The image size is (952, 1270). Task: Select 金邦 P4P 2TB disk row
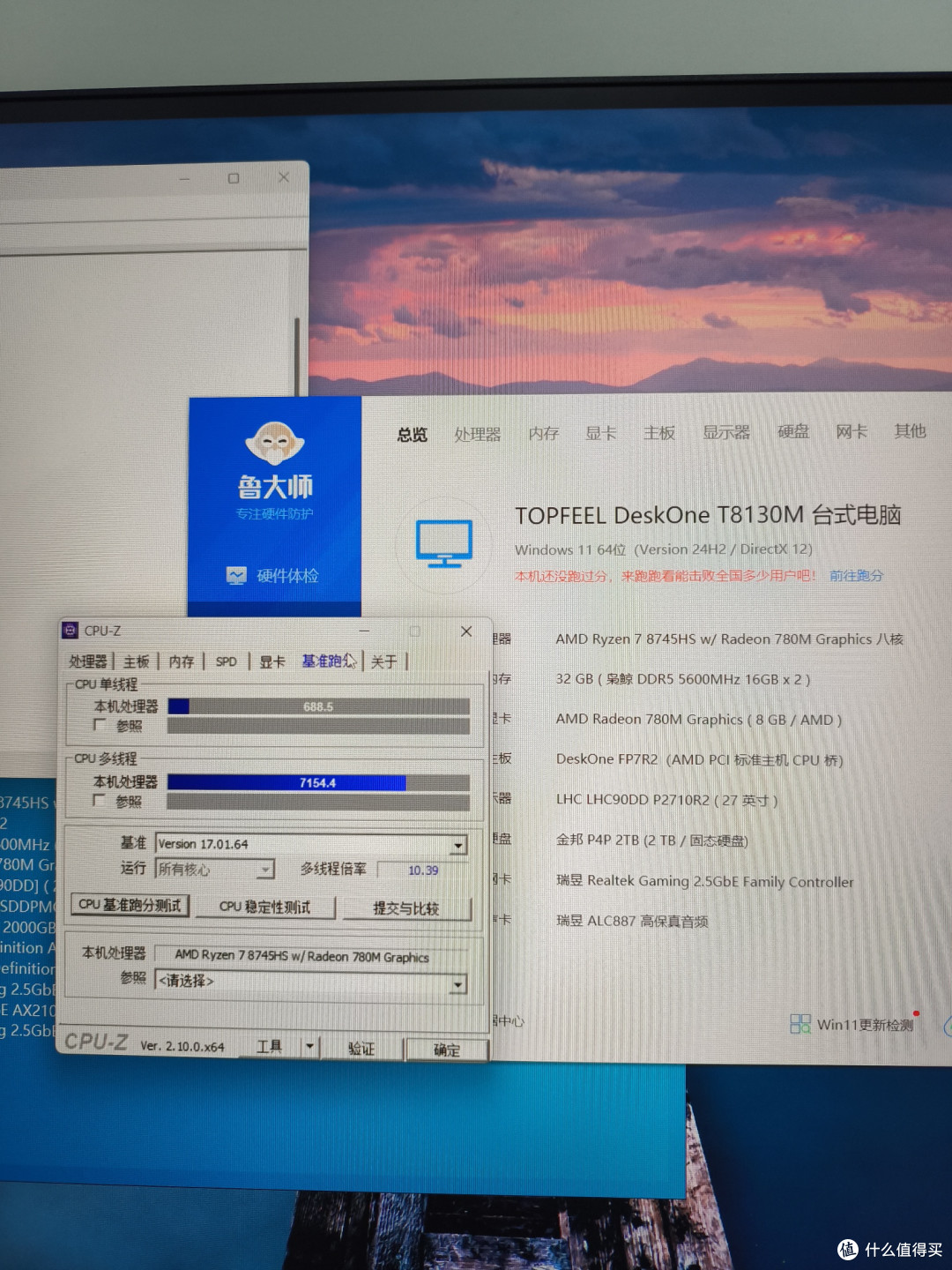pyautogui.click(x=652, y=840)
